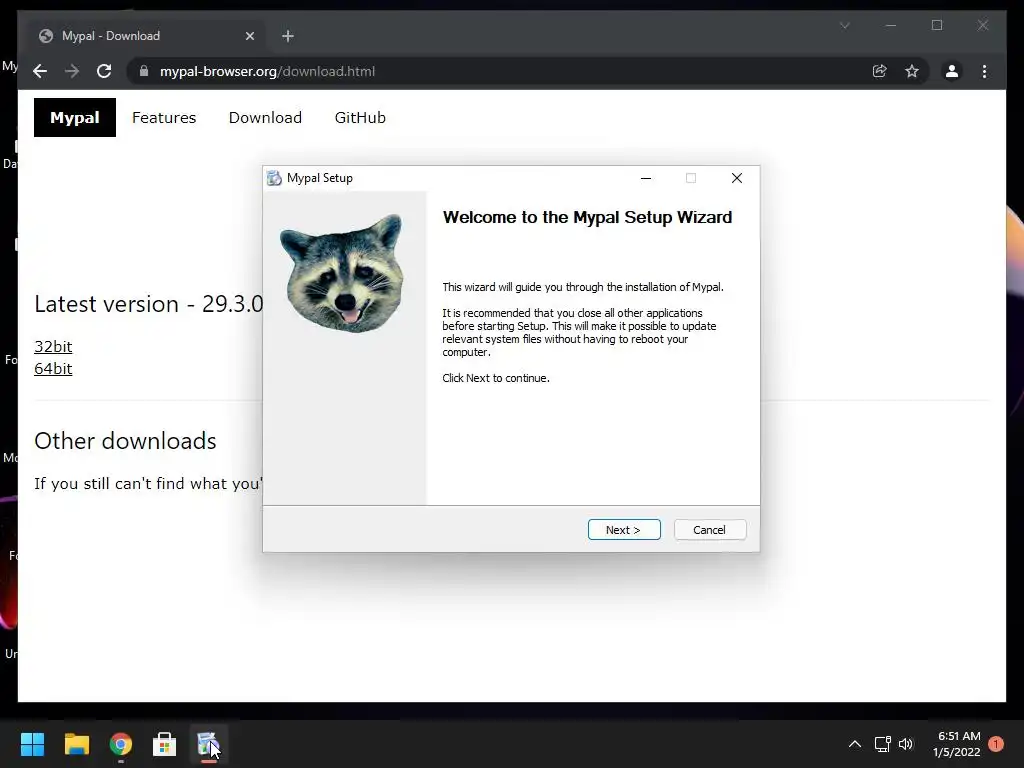This screenshot has width=1024, height=768.
Task: Click 'Click Next to continue.' text
Action: pos(496,378)
